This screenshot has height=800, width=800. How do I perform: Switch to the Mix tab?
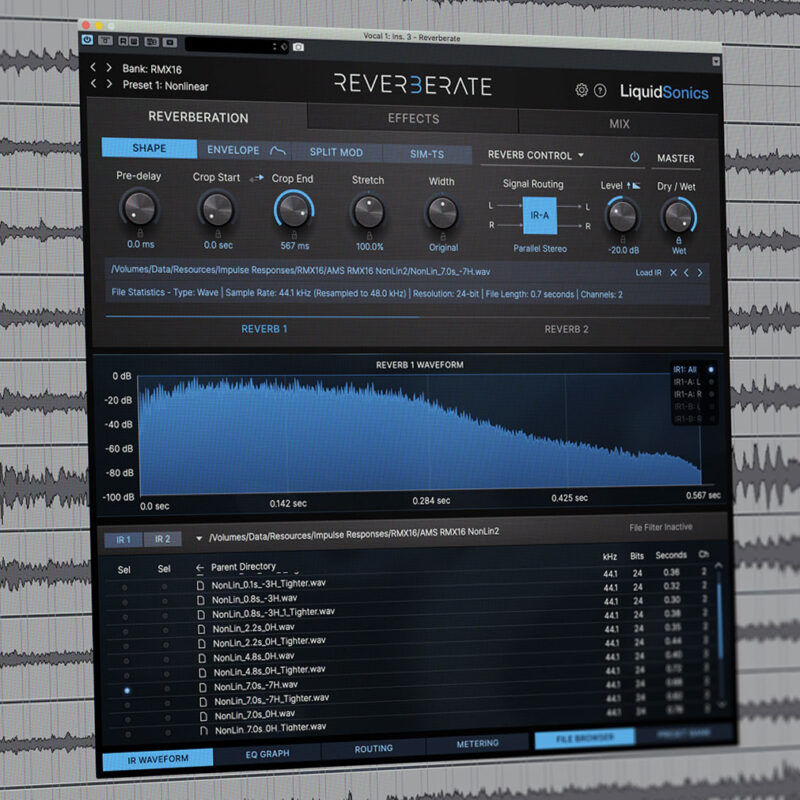tap(619, 123)
